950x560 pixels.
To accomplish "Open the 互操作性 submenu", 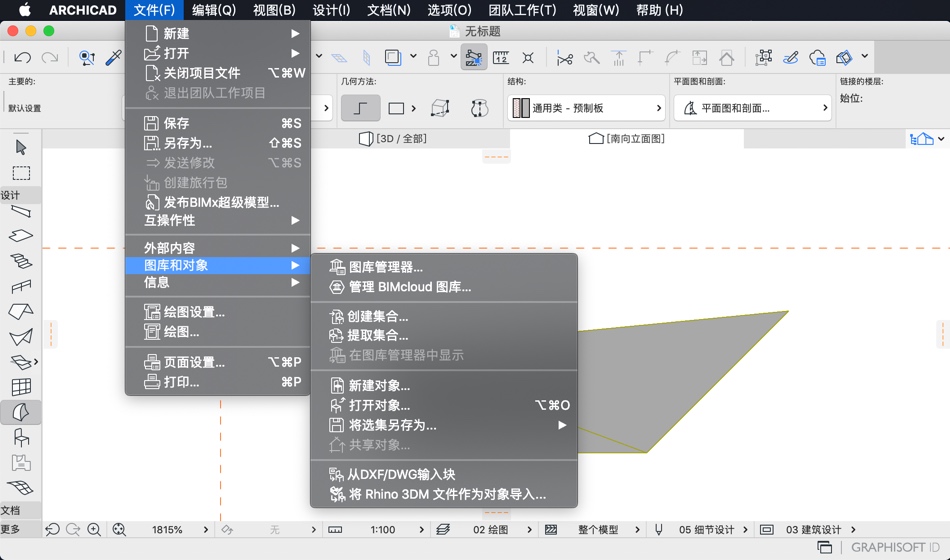I will (218, 221).
